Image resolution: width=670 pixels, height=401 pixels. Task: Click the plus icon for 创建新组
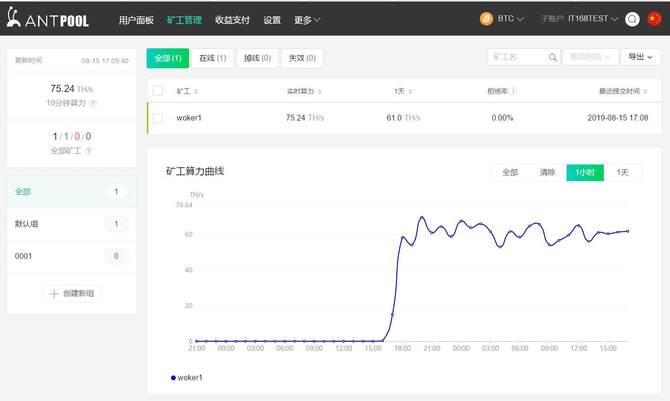tap(54, 294)
